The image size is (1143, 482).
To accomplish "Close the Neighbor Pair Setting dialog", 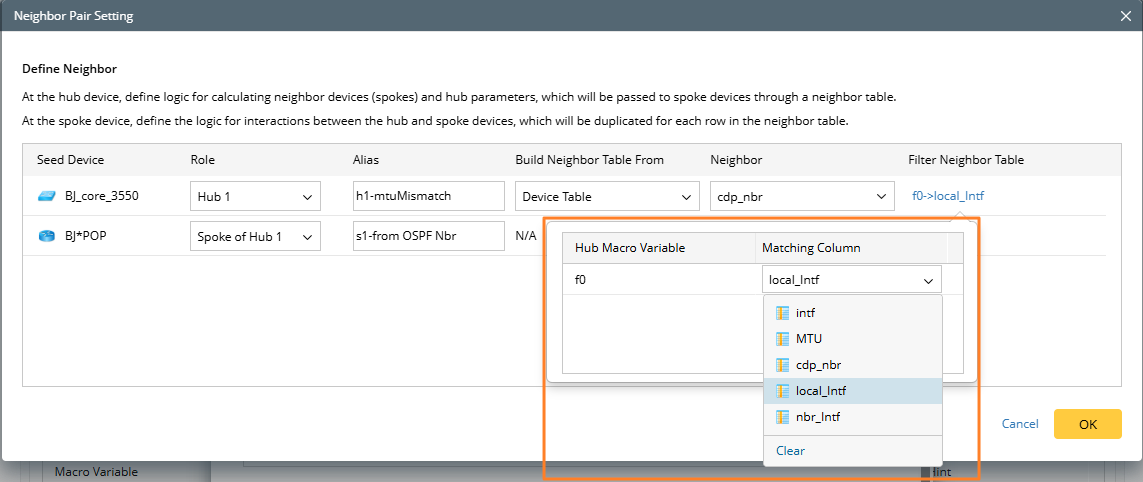I will tap(1126, 16).
